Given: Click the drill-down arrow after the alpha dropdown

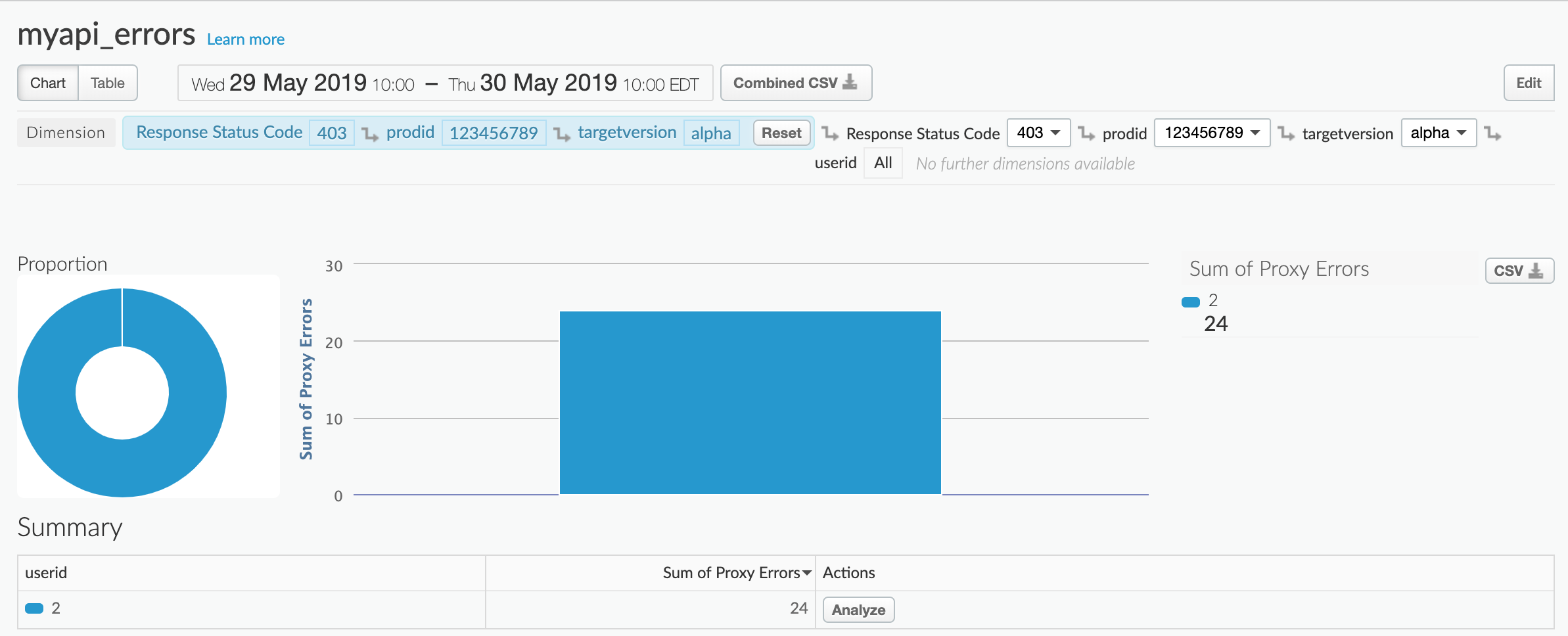Looking at the screenshot, I should point(1493,134).
